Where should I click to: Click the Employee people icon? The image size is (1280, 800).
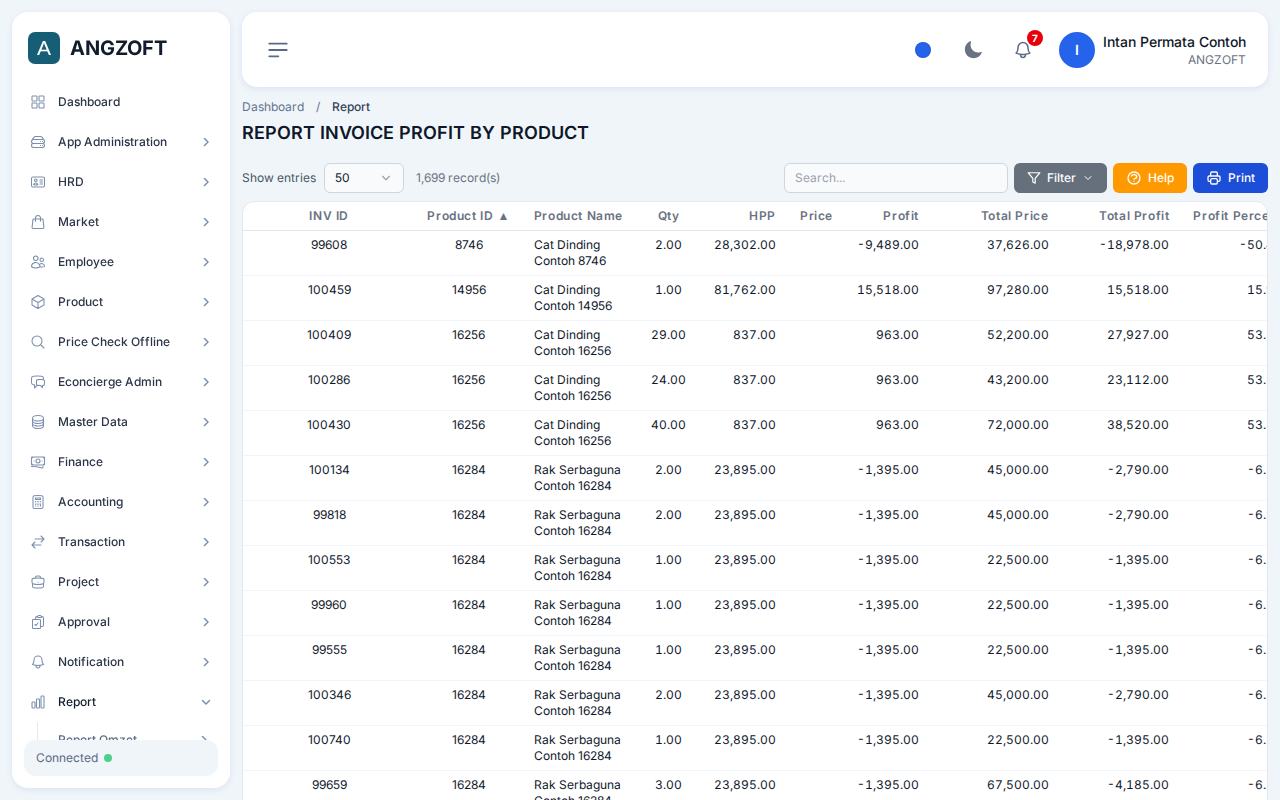click(x=38, y=262)
